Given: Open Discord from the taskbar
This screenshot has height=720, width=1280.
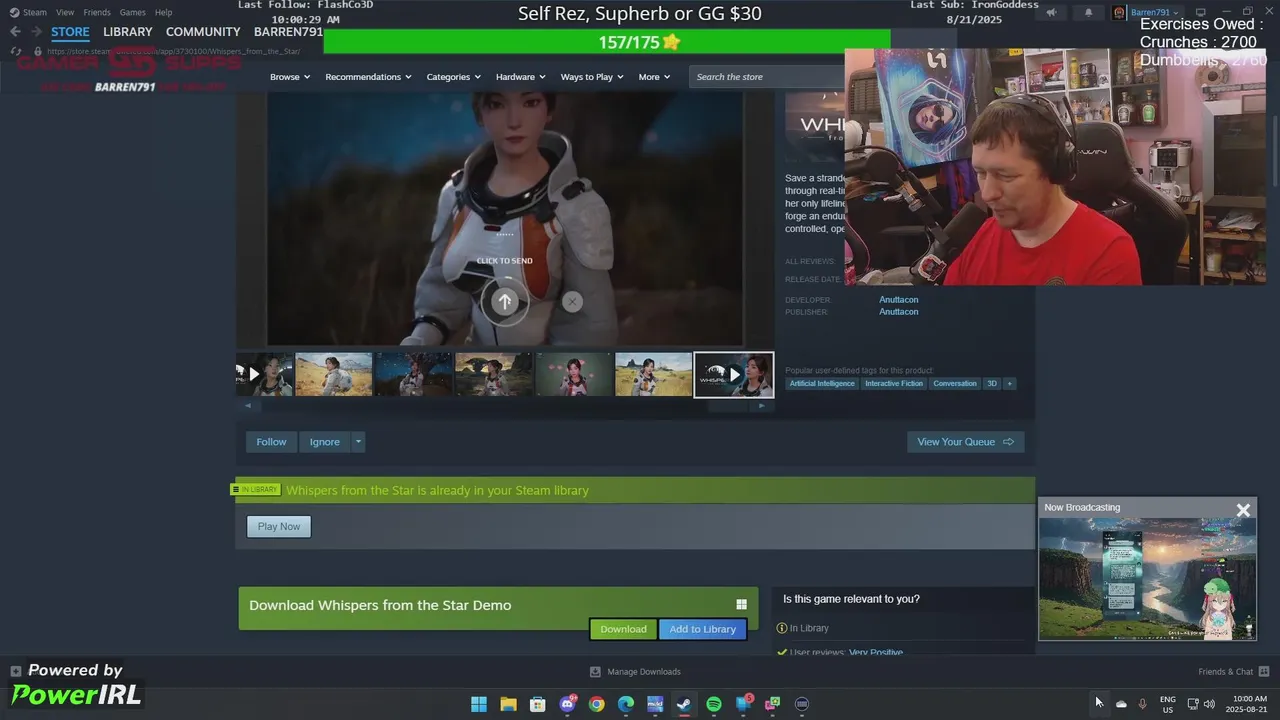Looking at the screenshot, I should click(x=567, y=704).
